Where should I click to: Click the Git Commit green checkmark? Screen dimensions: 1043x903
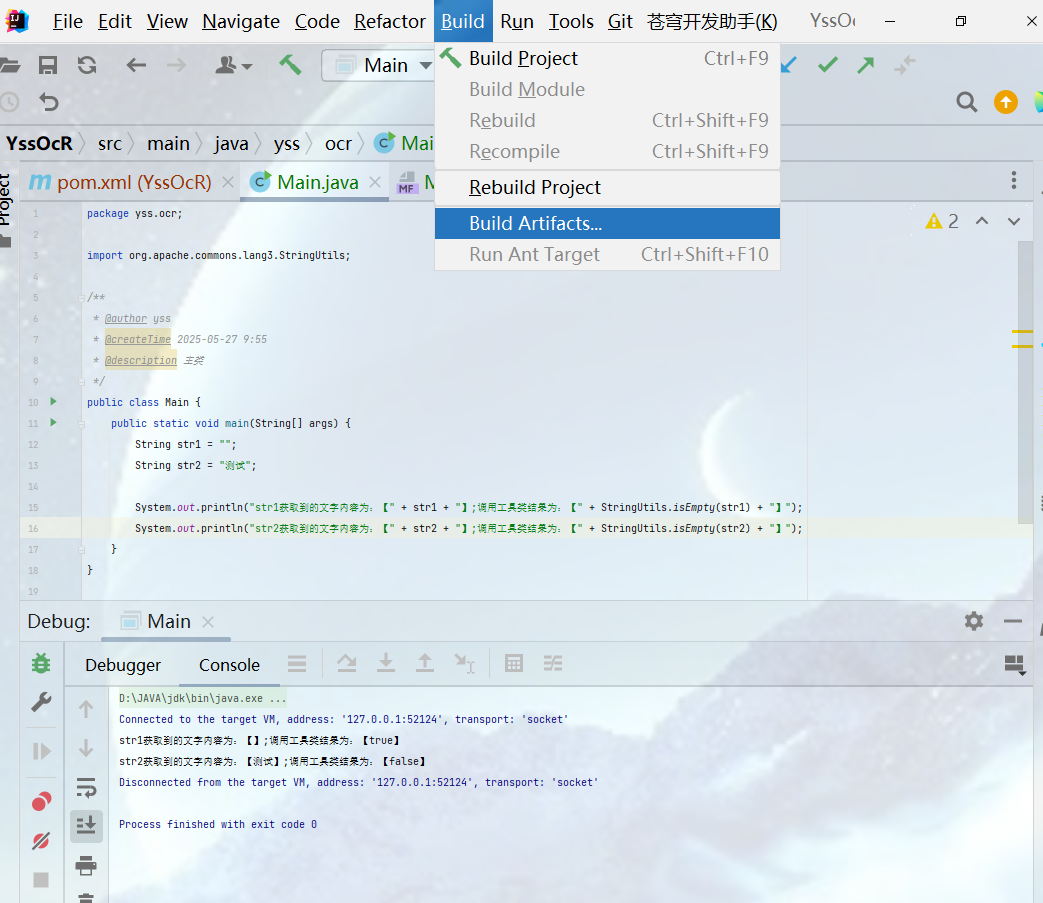827,64
